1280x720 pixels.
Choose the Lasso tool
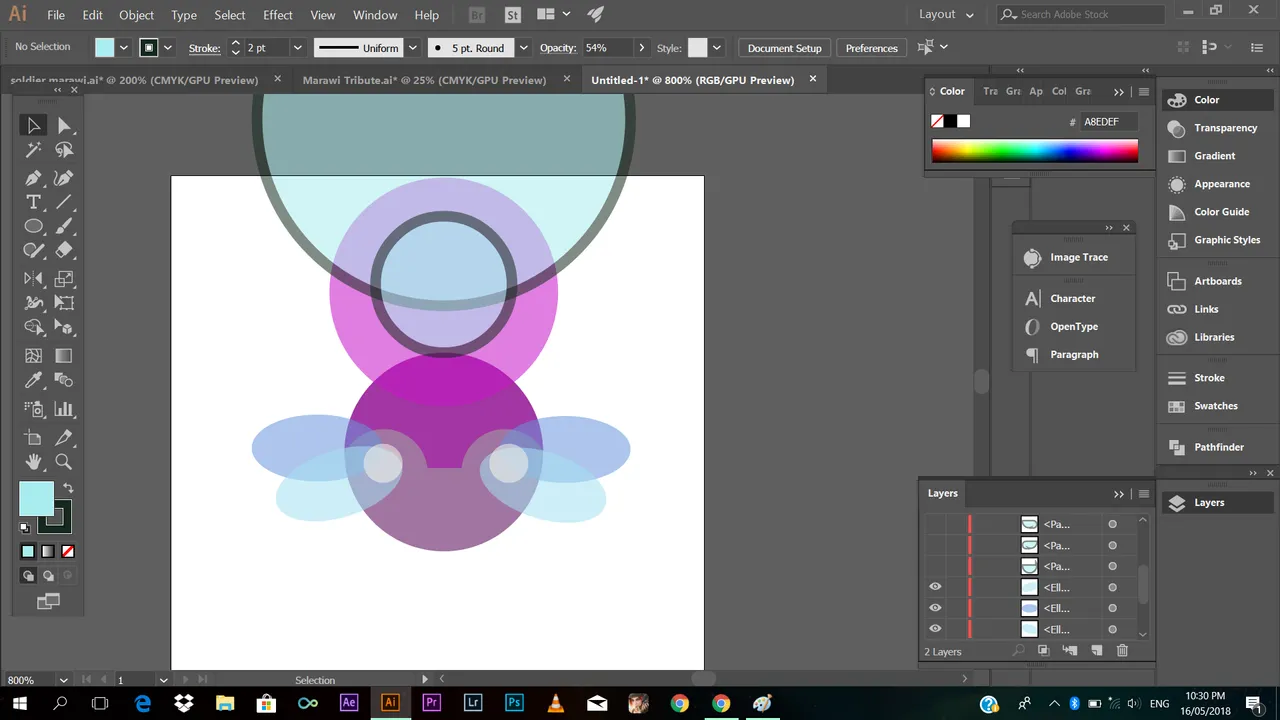point(64,150)
